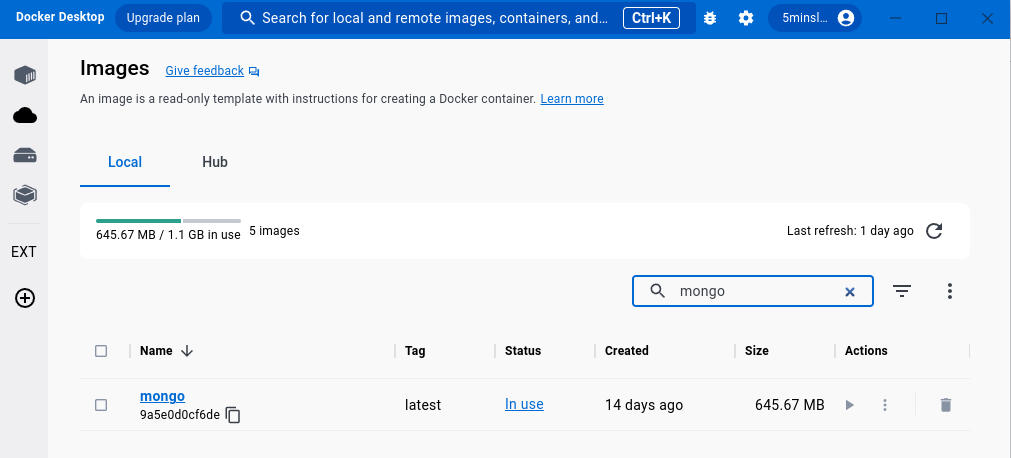Clear the mongo search text
The width and height of the screenshot is (1011, 458).
click(x=850, y=292)
